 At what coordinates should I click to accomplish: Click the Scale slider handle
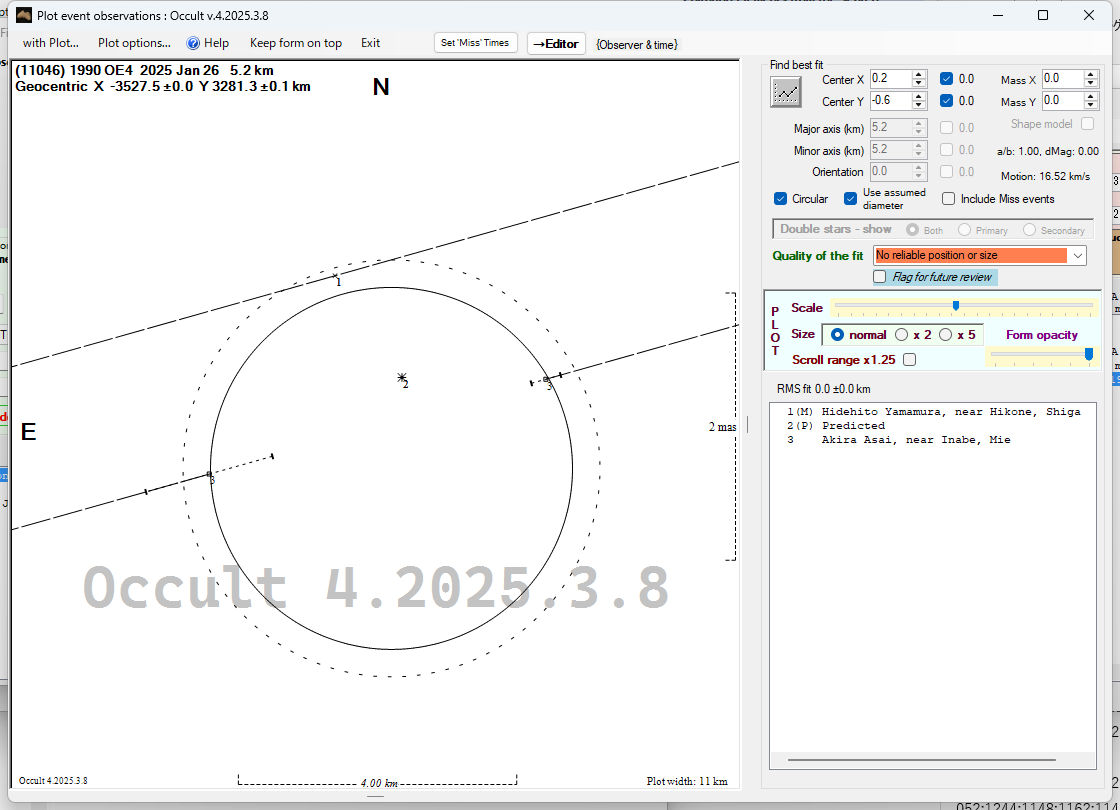(x=956, y=306)
